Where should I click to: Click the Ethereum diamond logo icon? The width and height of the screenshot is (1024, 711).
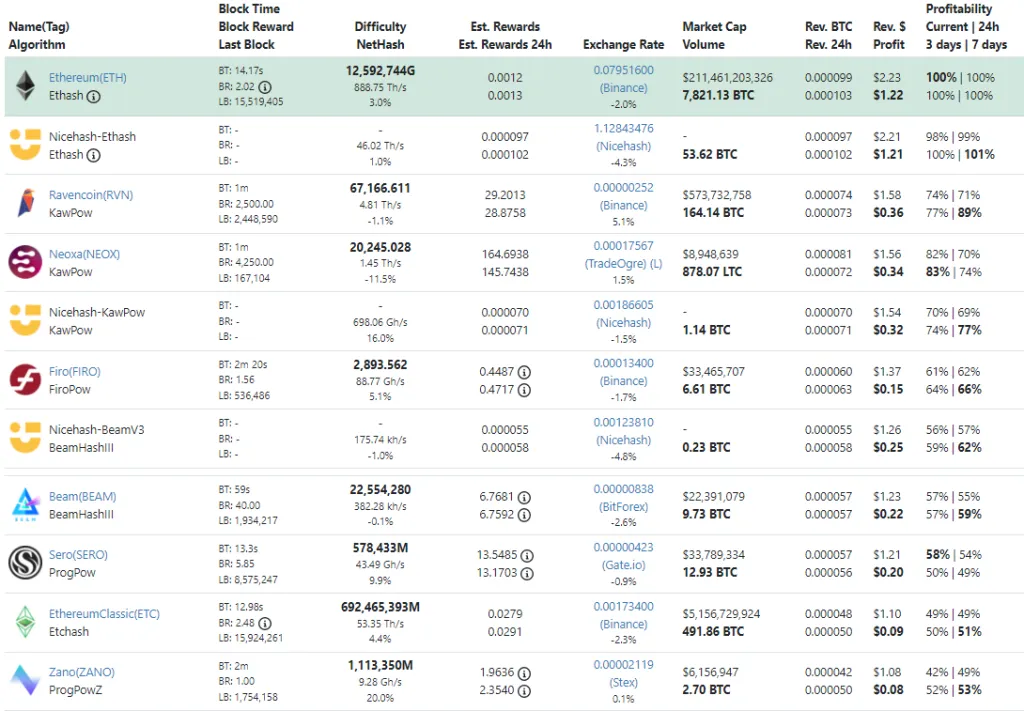25,86
